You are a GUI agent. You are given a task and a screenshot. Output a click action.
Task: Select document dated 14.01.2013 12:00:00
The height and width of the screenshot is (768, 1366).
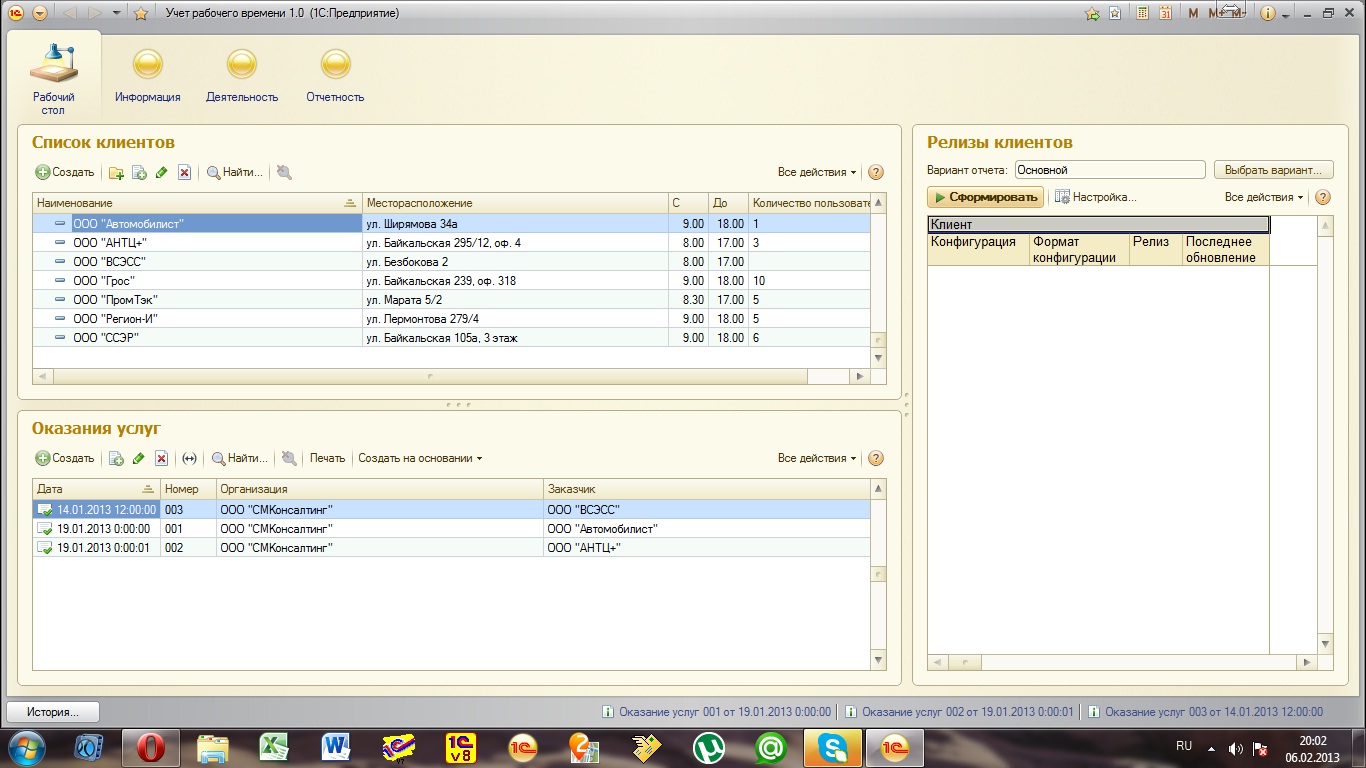[x=451, y=510]
